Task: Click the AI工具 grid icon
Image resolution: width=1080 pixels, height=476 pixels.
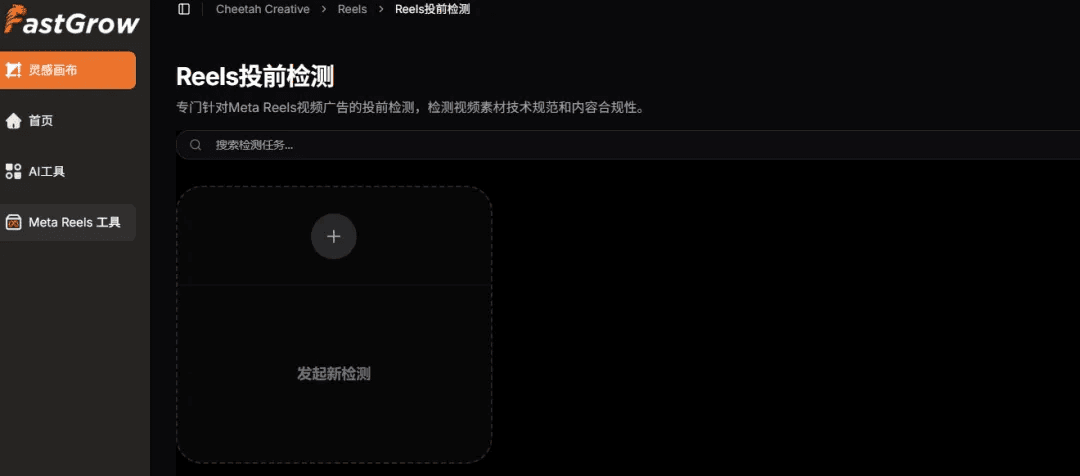Action: 13,172
